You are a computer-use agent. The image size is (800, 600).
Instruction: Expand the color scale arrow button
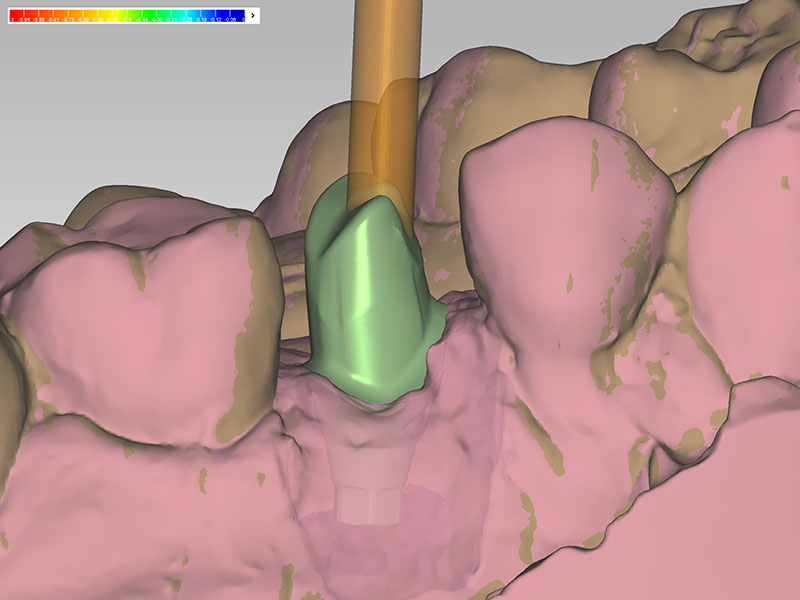coord(252,16)
